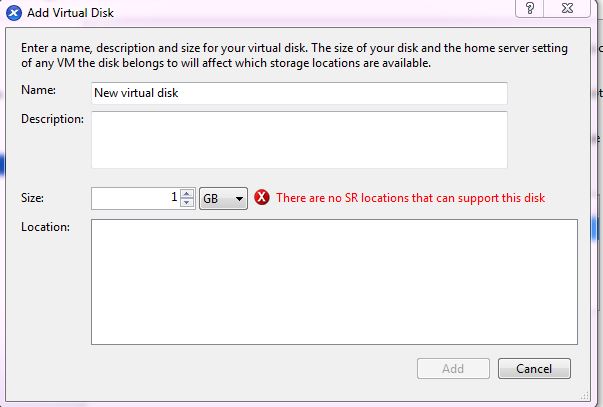Click the 'no SR locations' error message

tap(410, 198)
